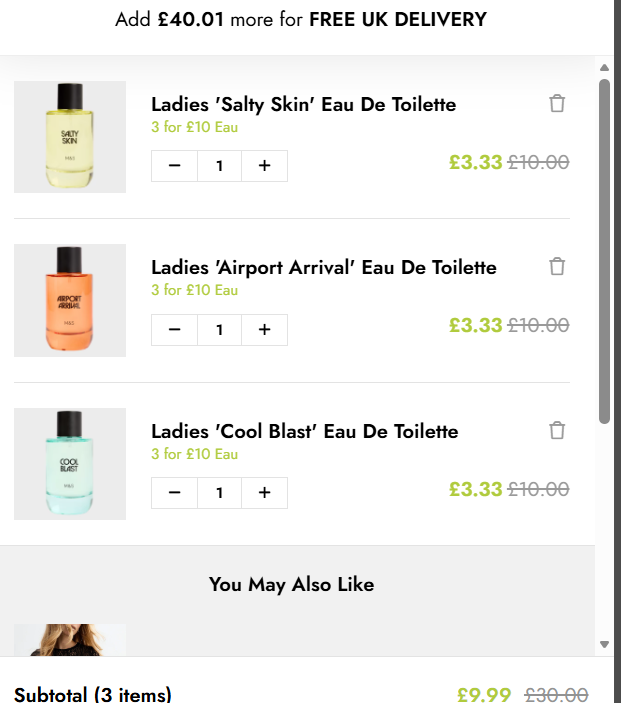
Task: Decrease Salty Skin quantity with minus
Action: (175, 166)
